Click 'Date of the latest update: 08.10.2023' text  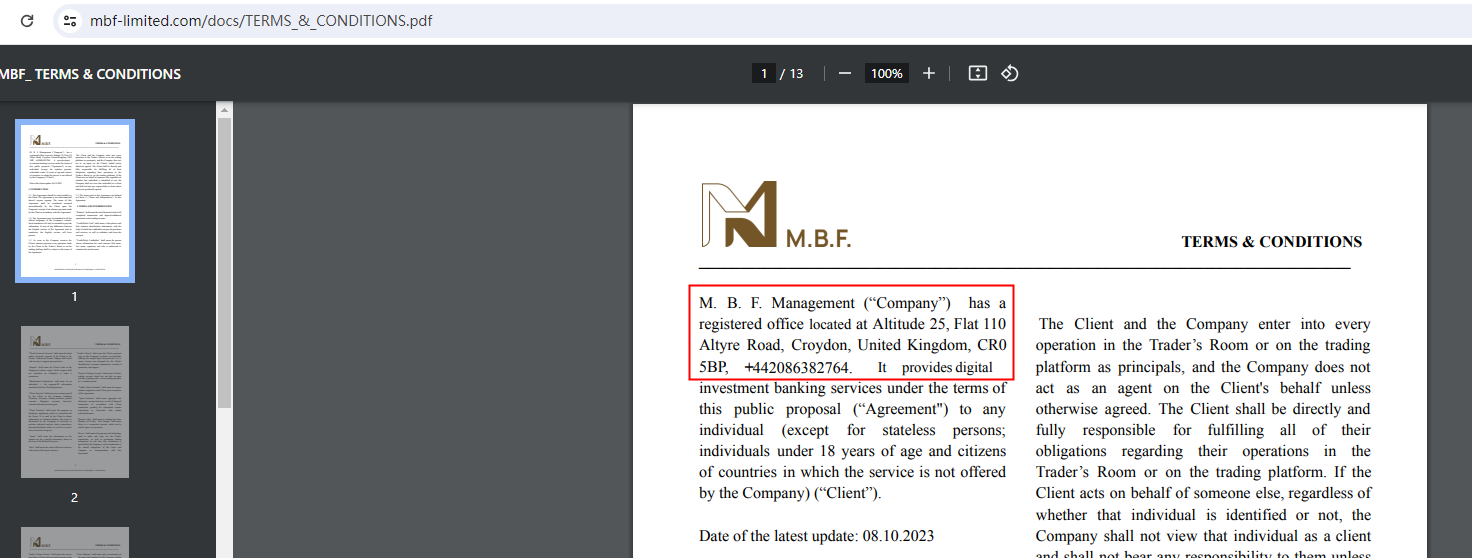(817, 536)
